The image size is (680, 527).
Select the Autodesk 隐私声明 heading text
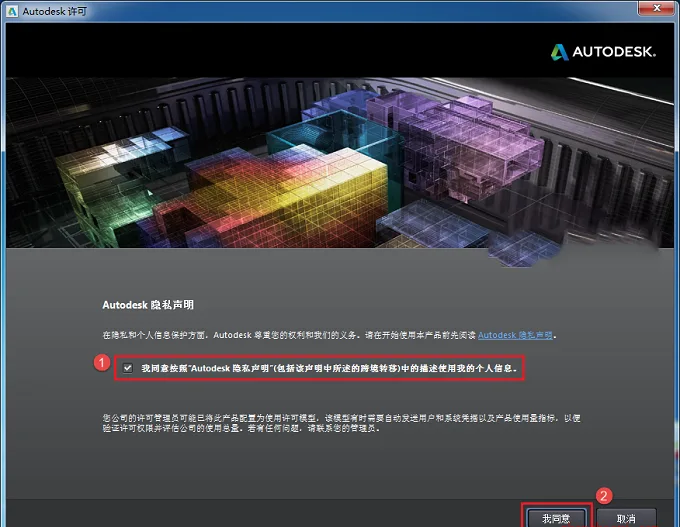[x=148, y=305]
